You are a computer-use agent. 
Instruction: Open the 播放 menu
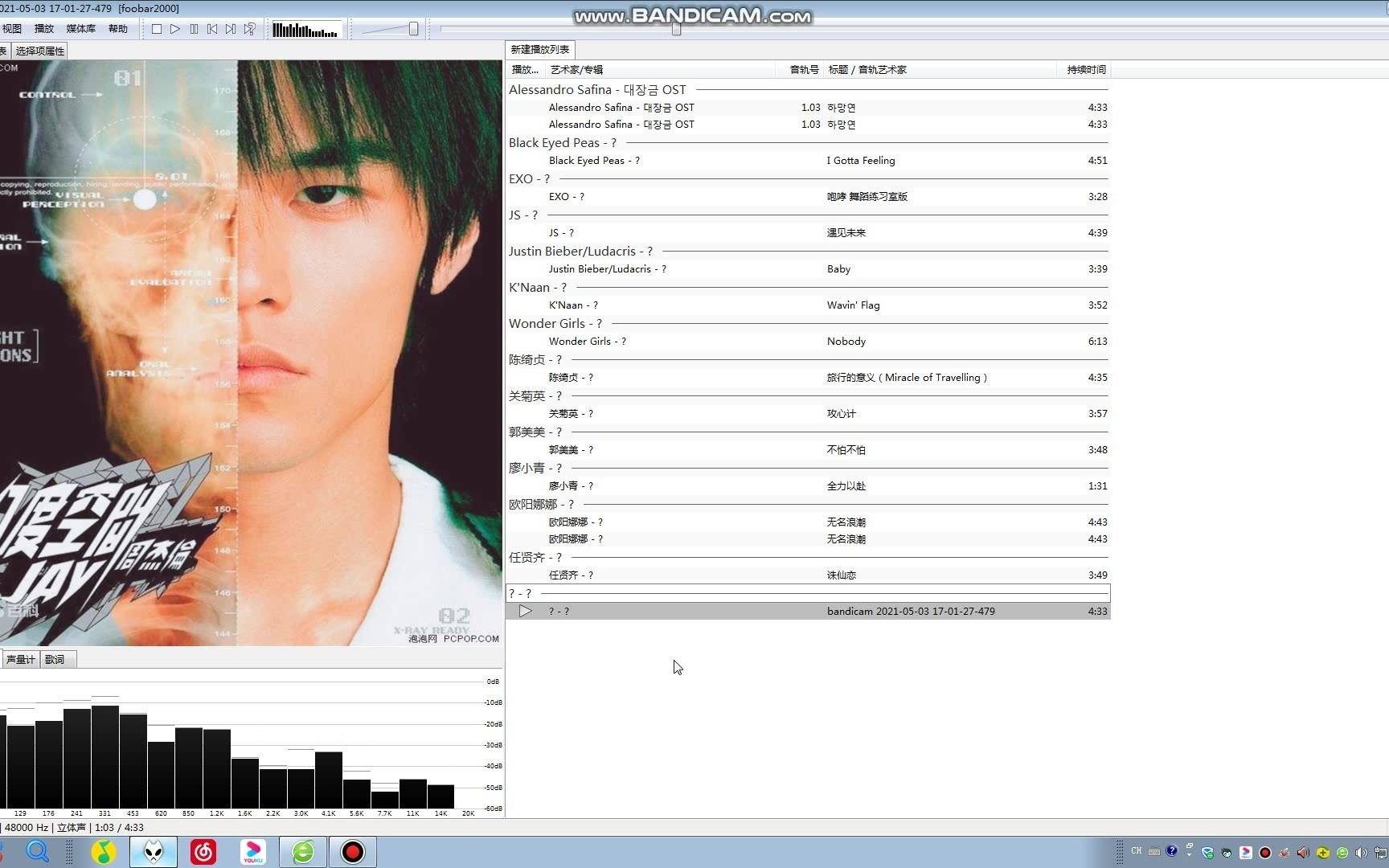[x=44, y=29]
